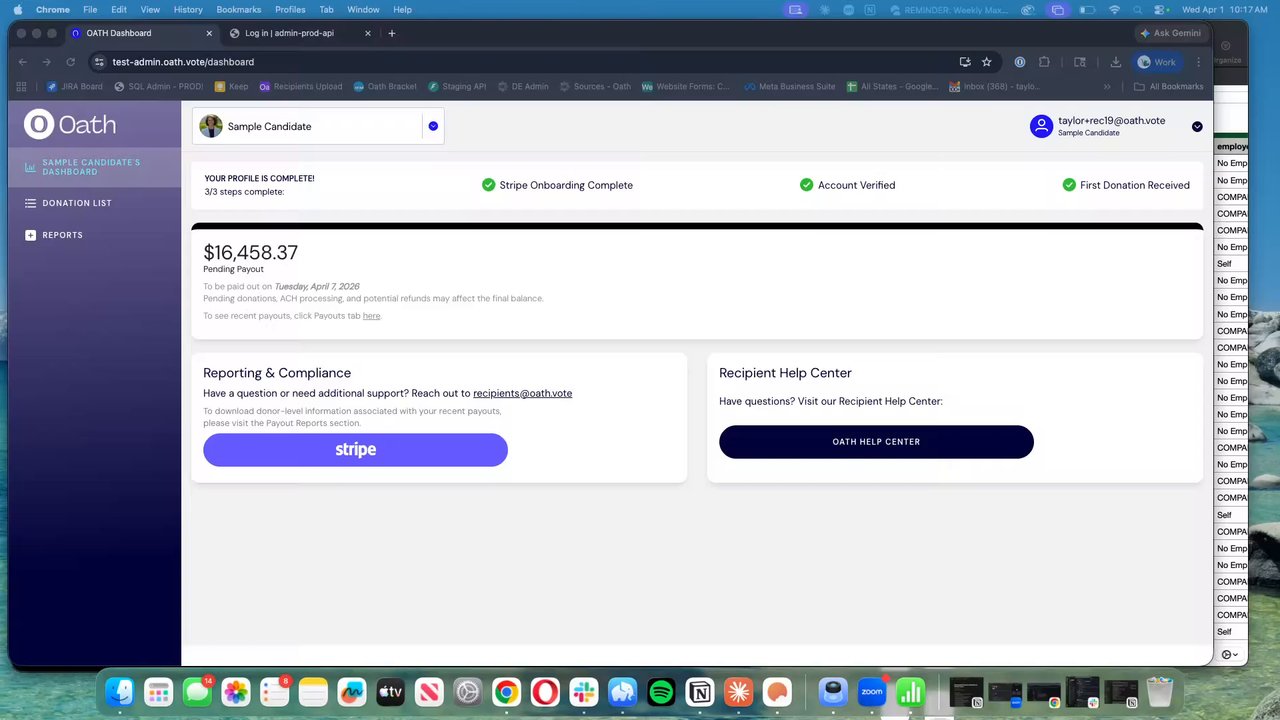Open the Chrome downloads icon
The width and height of the screenshot is (1280, 720).
1115,62
